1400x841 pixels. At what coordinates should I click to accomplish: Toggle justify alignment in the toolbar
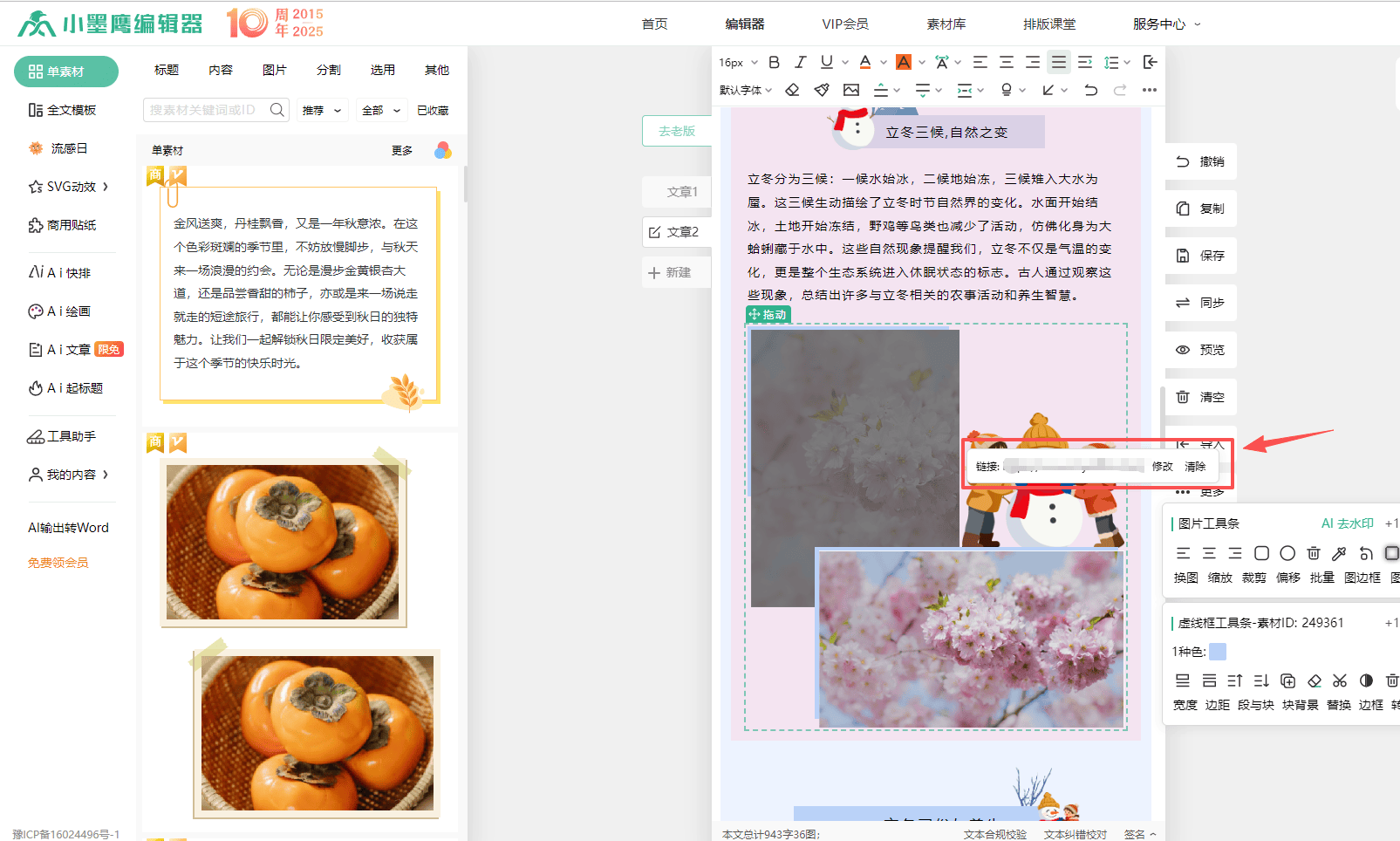click(x=1058, y=62)
